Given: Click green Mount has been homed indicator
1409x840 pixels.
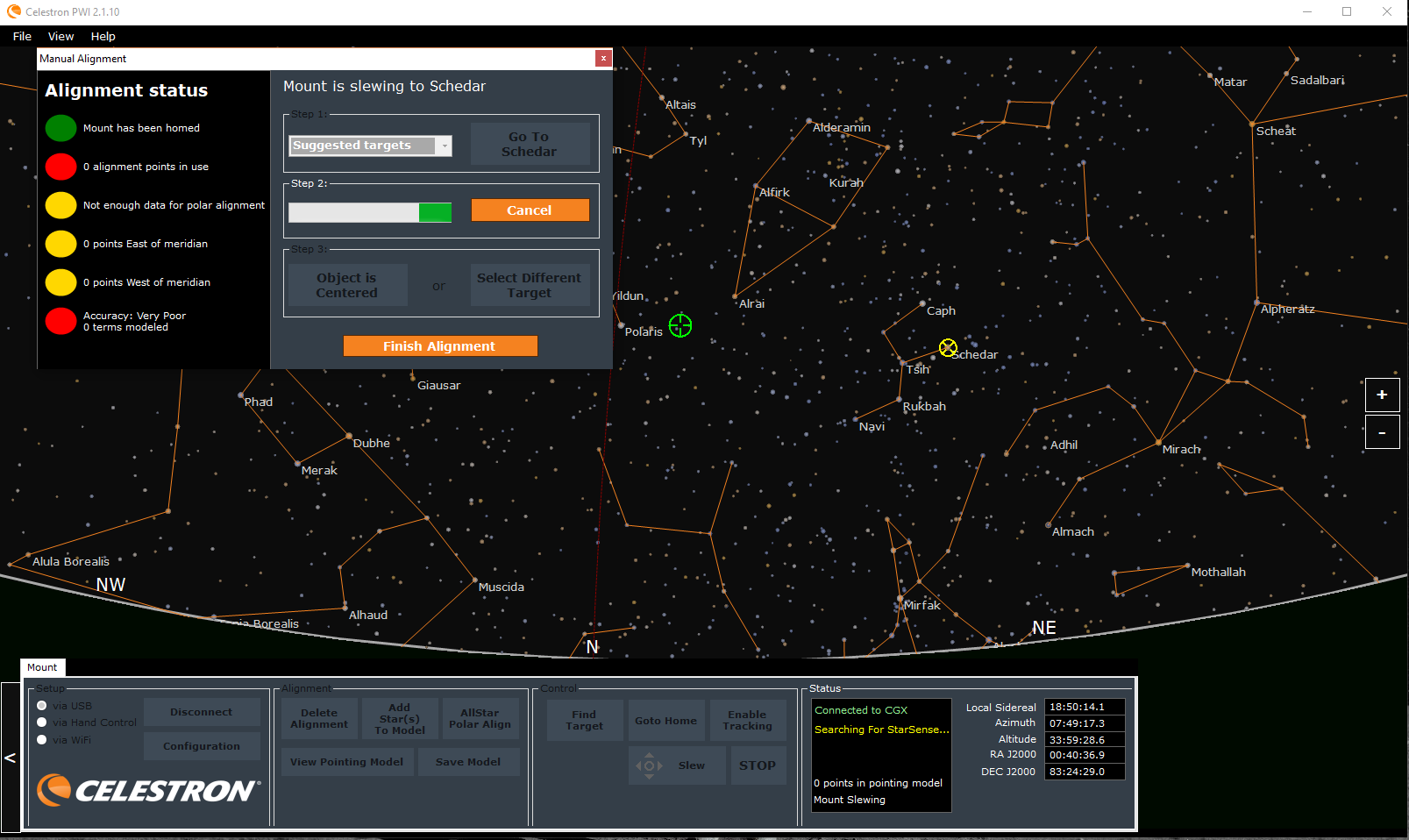Looking at the screenshot, I should coord(61,128).
